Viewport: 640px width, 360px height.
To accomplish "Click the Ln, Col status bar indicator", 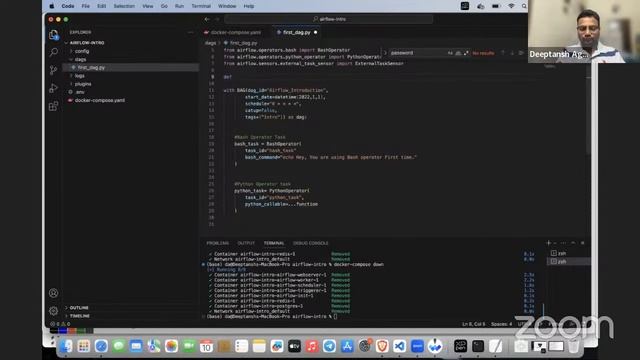I will 473,324.
